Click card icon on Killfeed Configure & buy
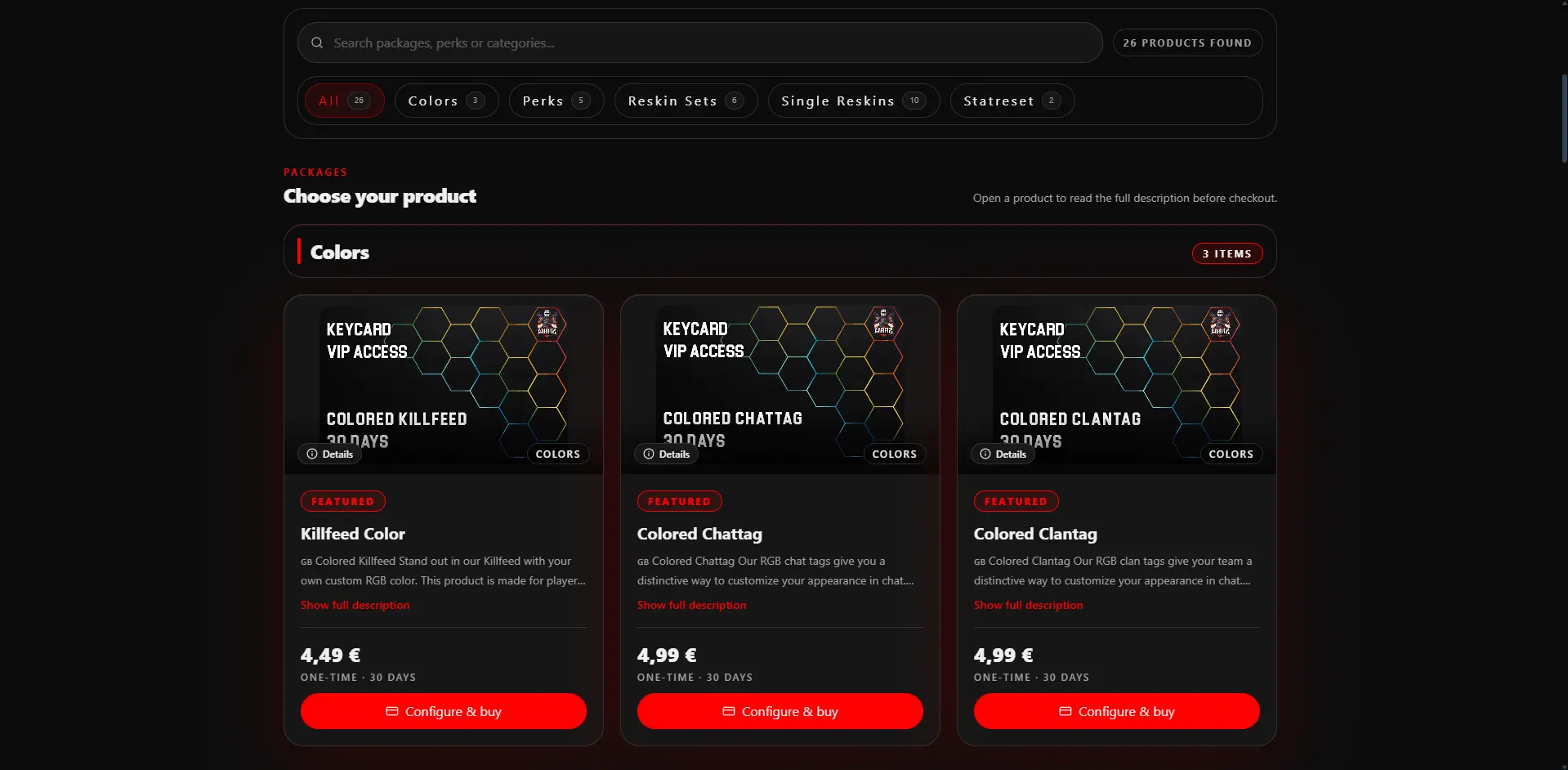 (392, 711)
